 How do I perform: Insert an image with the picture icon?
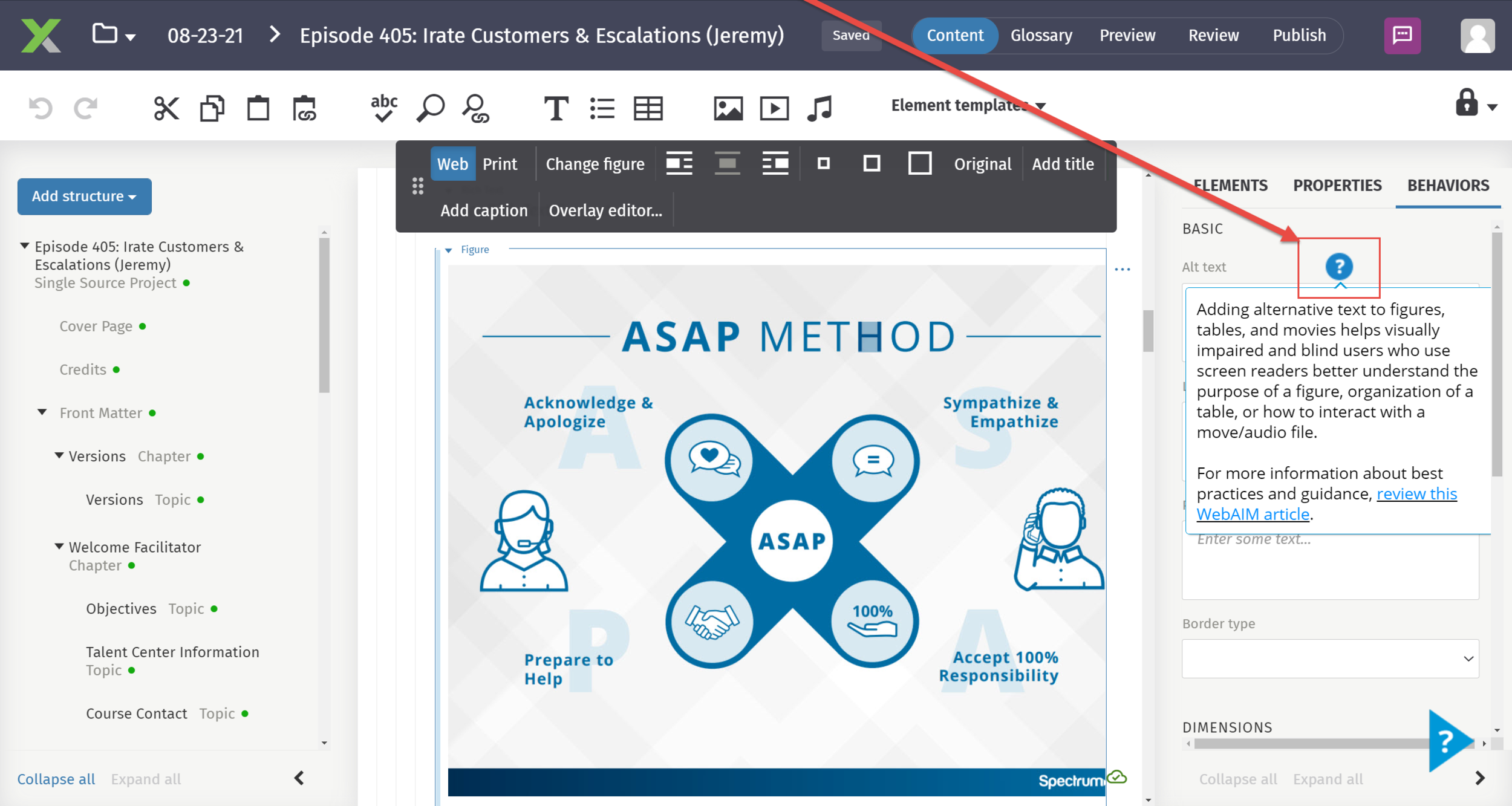click(728, 108)
